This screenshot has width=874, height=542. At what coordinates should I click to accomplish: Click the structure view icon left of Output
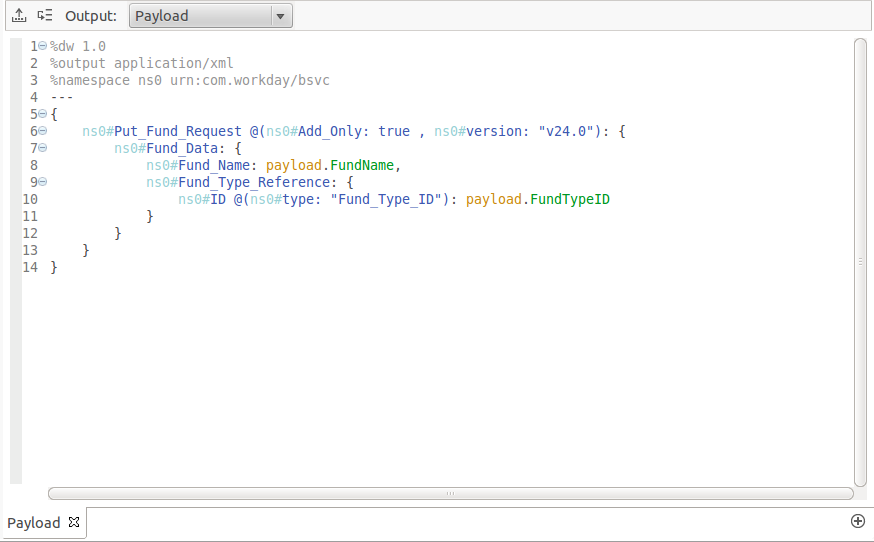44,16
